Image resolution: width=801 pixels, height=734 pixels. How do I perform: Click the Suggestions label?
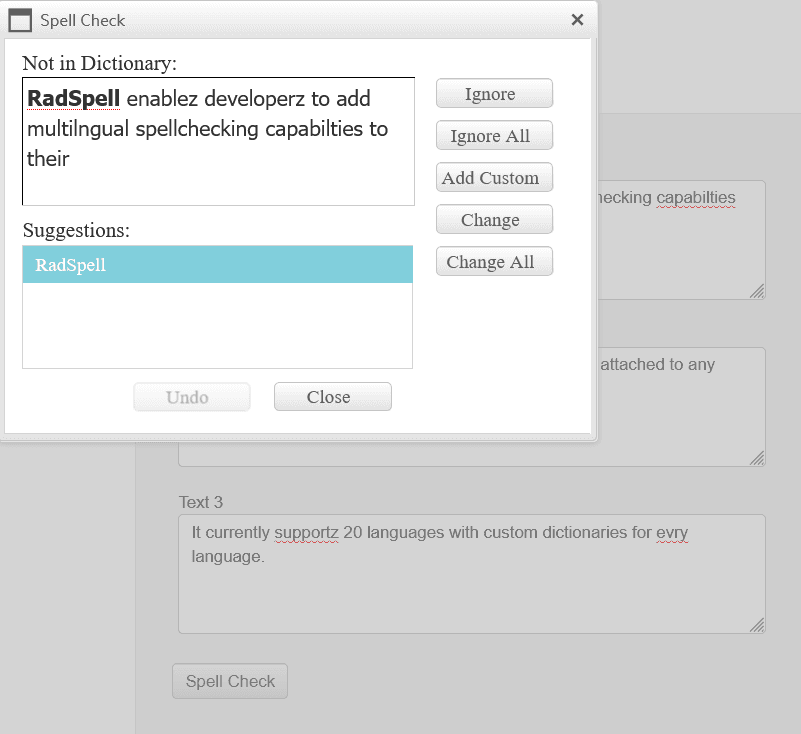tap(76, 230)
